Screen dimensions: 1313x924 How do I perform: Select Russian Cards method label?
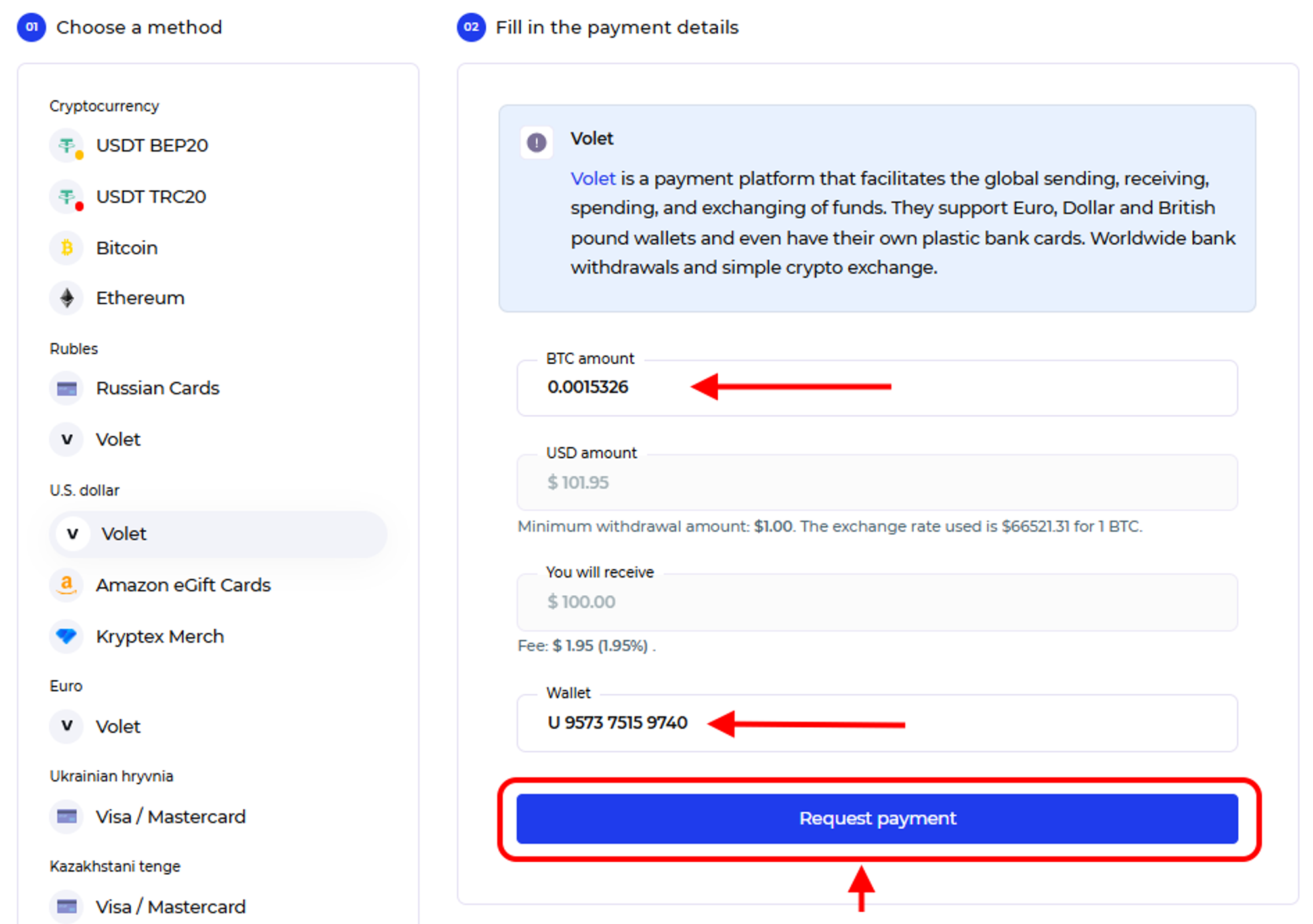tap(158, 388)
